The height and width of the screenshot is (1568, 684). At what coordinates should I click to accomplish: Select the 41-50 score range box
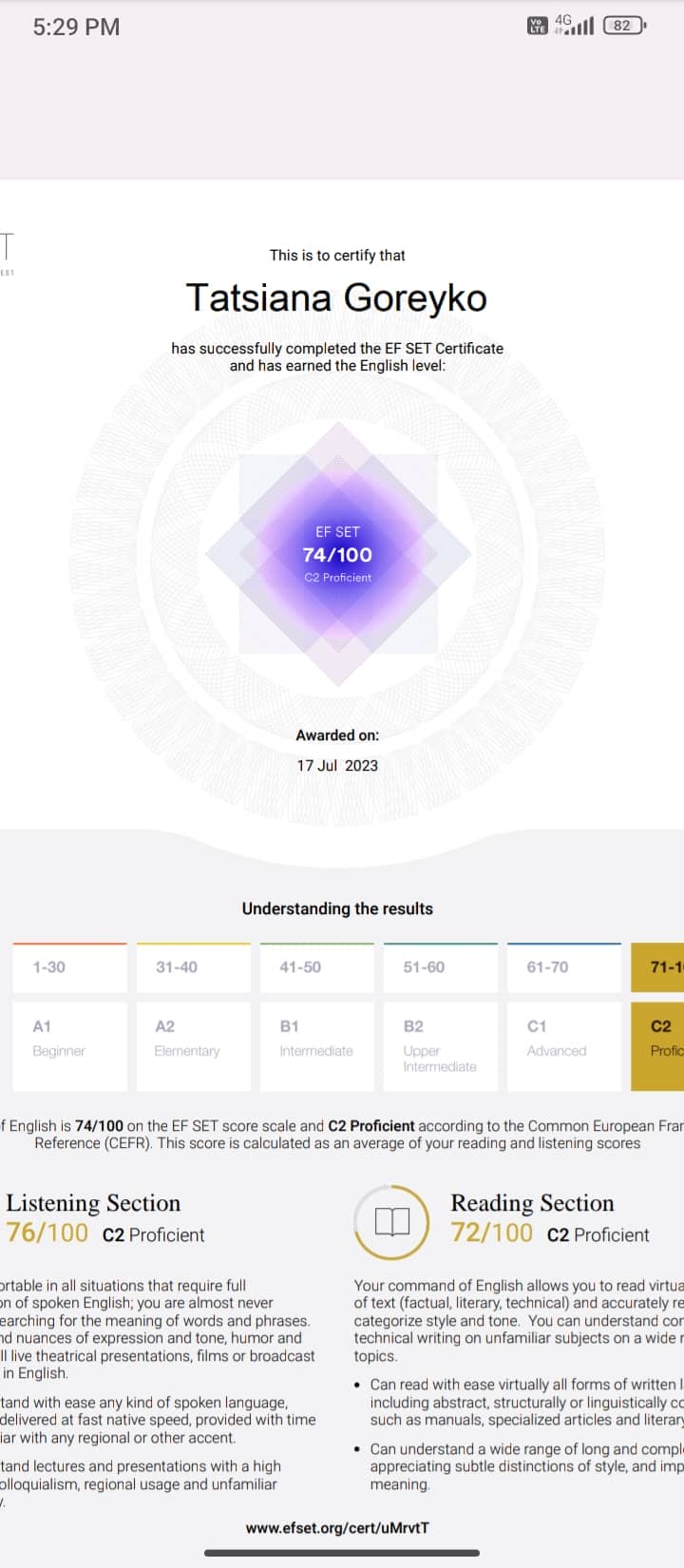(316, 967)
